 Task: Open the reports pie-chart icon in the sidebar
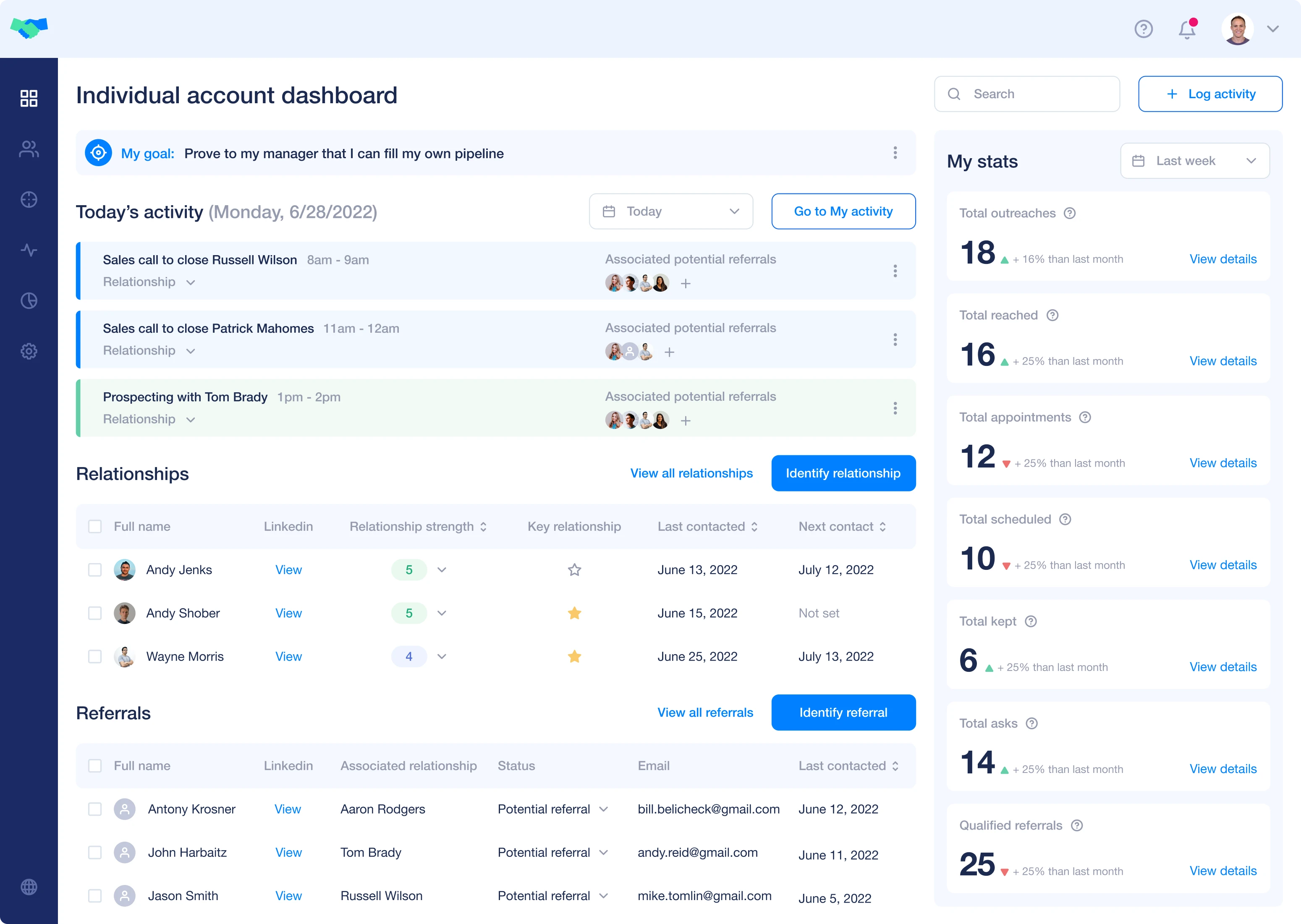click(x=29, y=300)
